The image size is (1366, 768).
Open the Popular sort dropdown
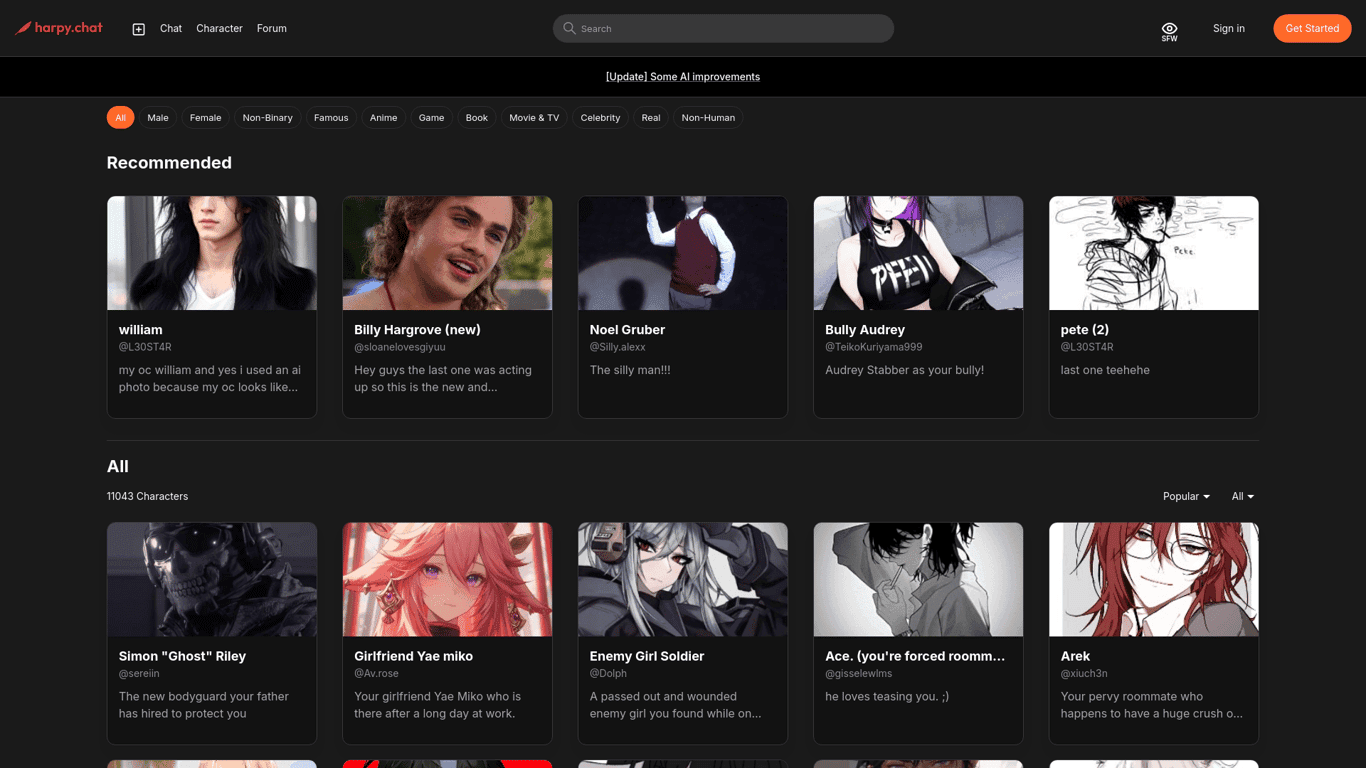click(1186, 496)
